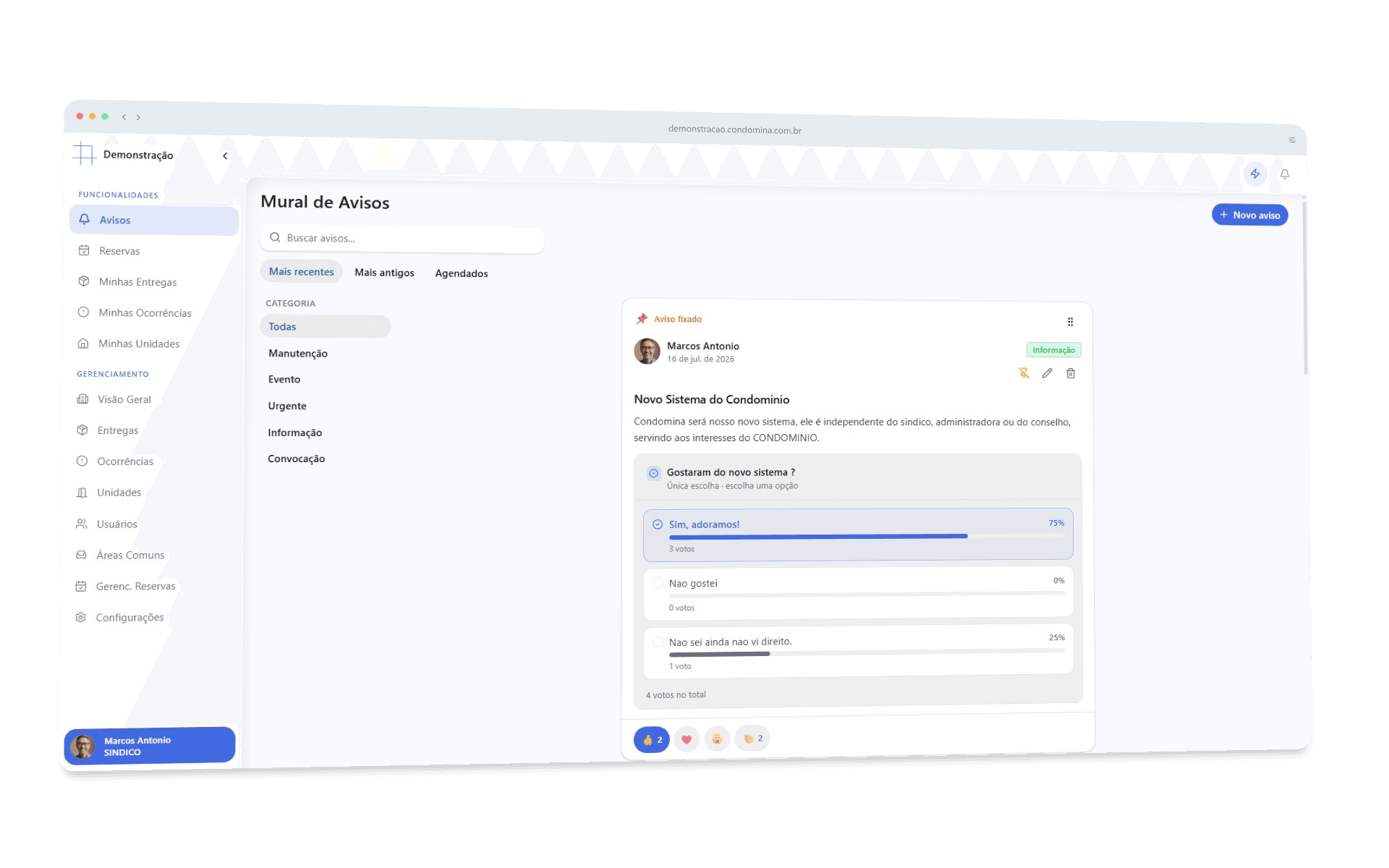Image resolution: width=1389 pixels, height=868 pixels.
Task: Open the notifications bell in header
Action: [1285, 174]
